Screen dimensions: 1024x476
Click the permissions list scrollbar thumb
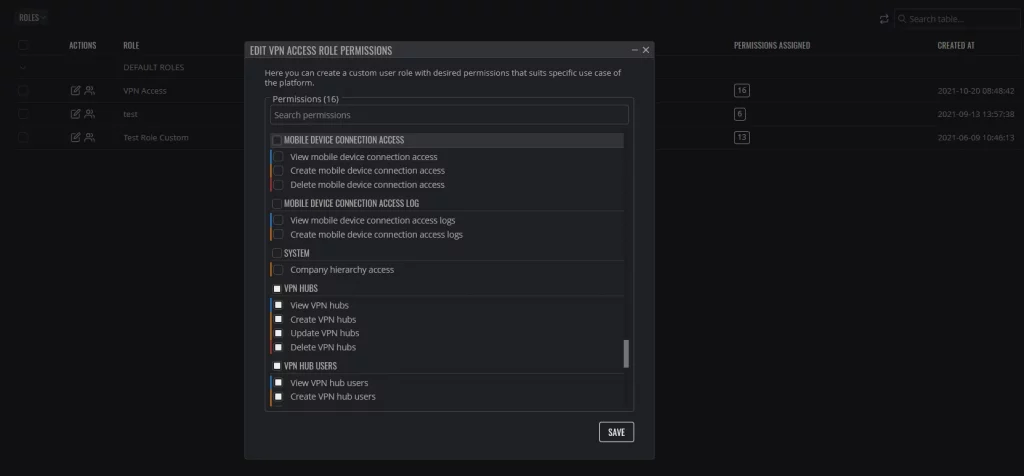(626, 354)
